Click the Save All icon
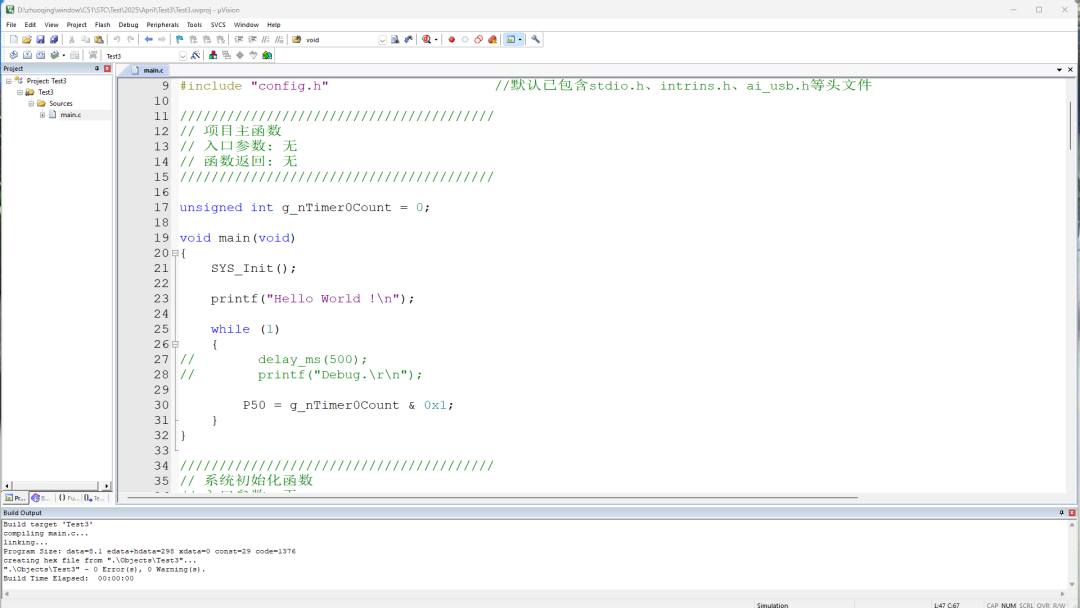 (x=54, y=40)
